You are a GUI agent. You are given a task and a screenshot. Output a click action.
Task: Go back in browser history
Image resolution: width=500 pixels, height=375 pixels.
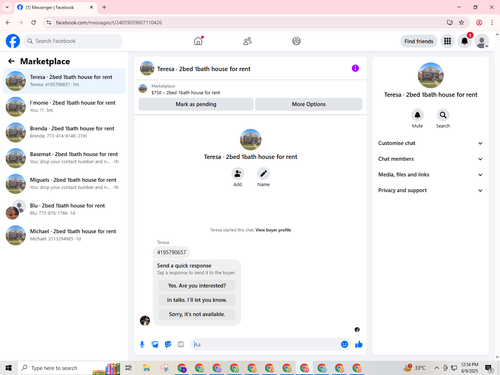(x=8, y=22)
